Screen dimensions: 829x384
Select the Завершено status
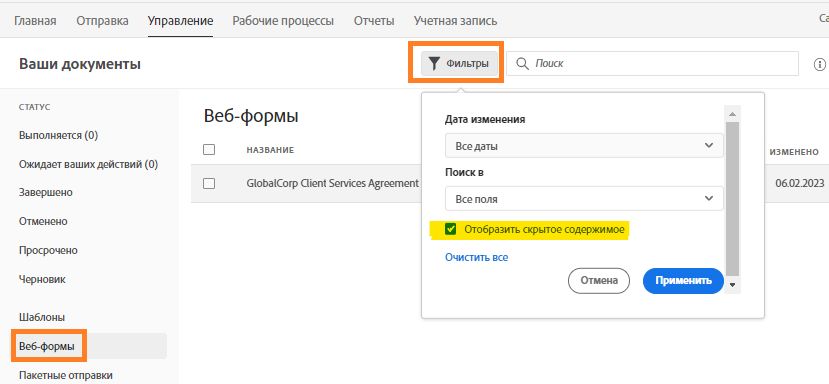tap(45, 193)
